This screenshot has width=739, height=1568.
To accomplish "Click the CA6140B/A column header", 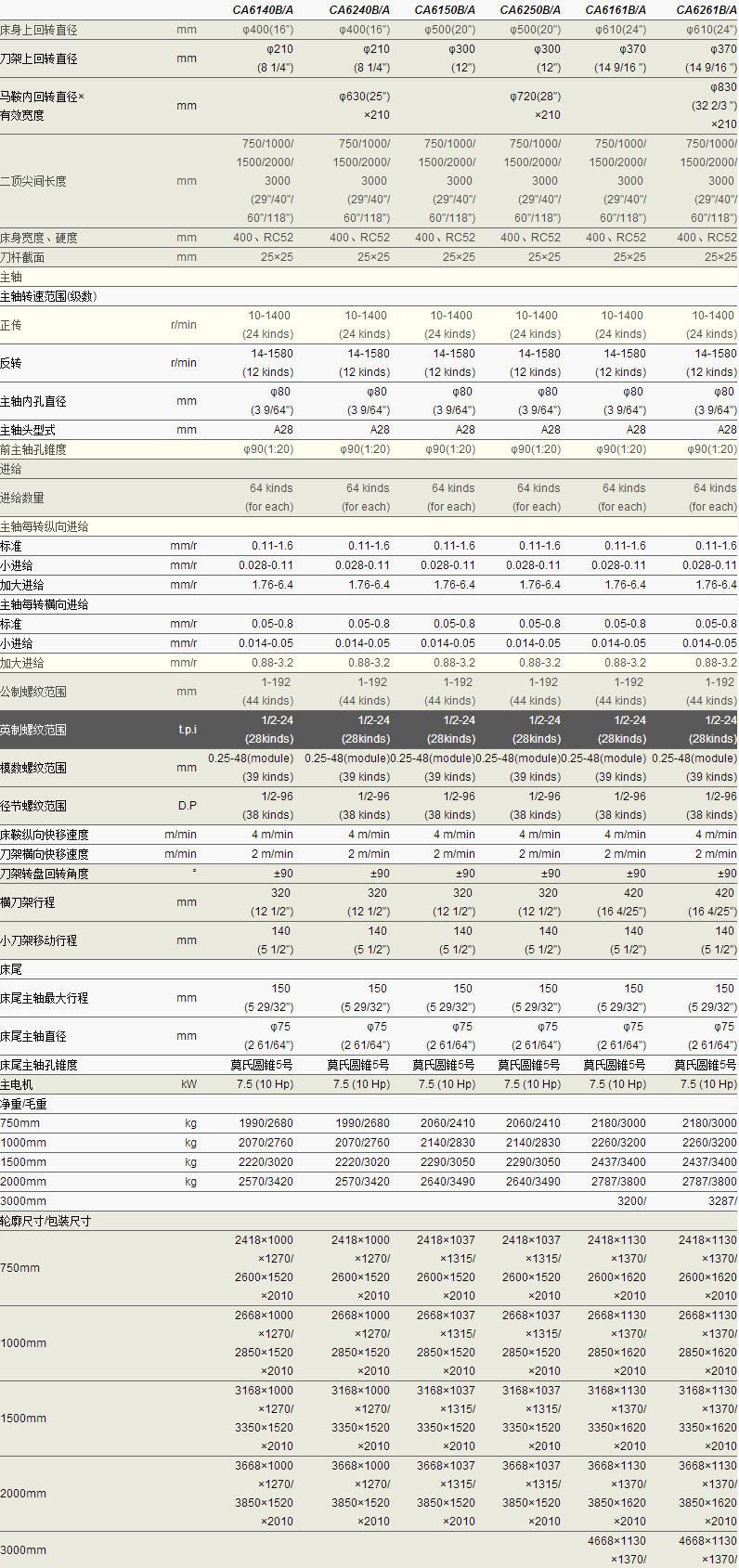I will coord(263,10).
